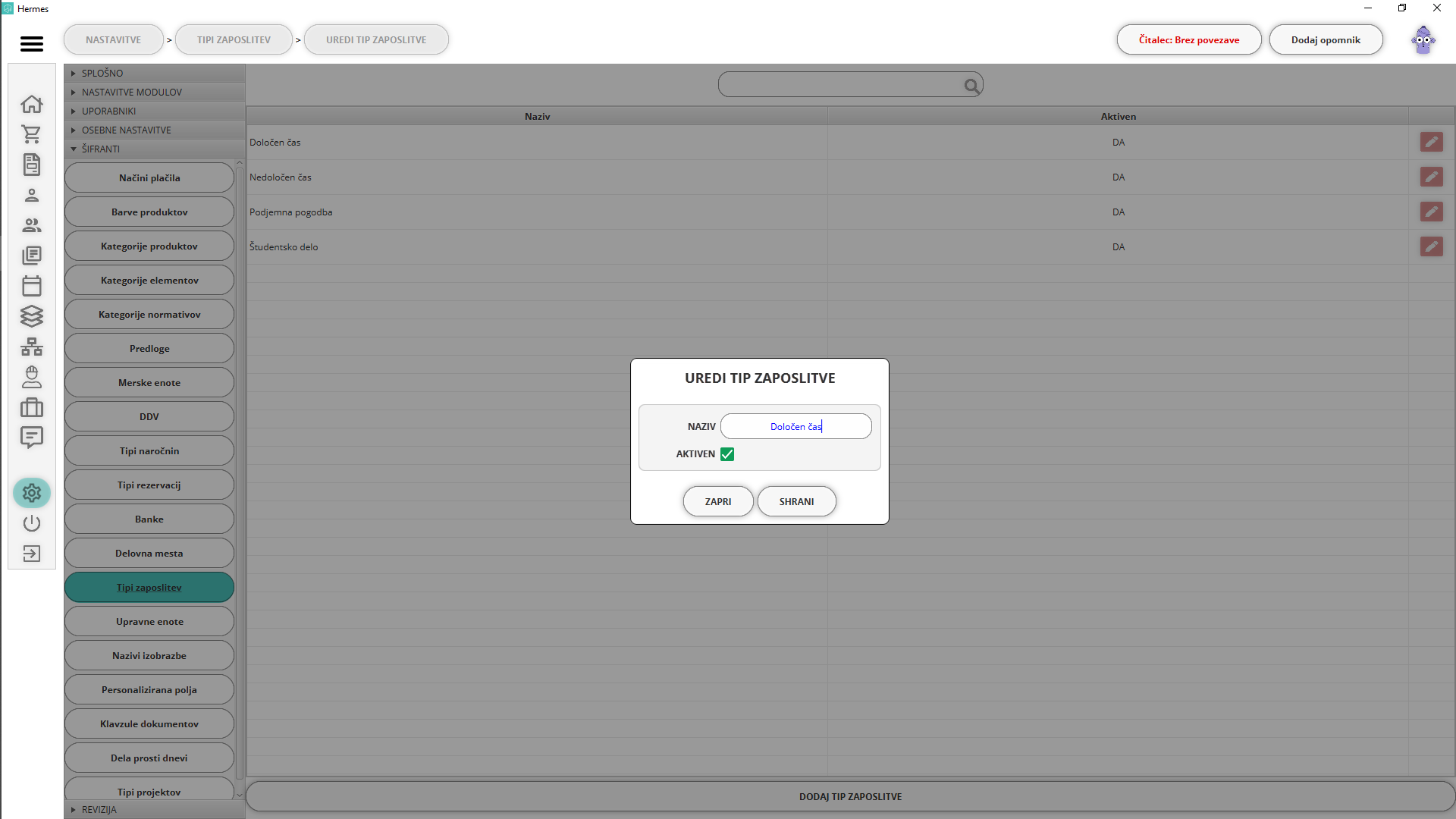
Task: Click the SHRANI button in dialog
Action: pyautogui.click(x=796, y=501)
